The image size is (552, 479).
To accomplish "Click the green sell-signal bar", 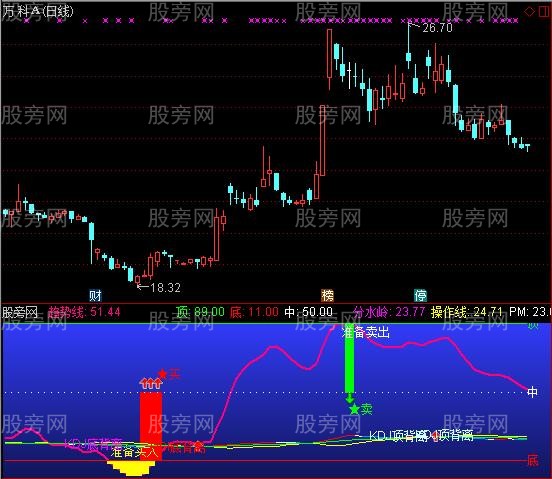I will pyautogui.click(x=349, y=358).
